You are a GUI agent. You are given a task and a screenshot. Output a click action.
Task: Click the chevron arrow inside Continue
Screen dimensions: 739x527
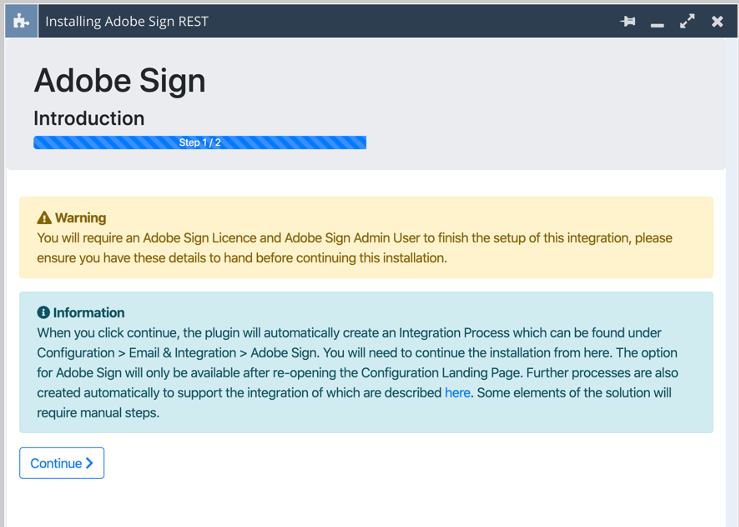point(90,463)
